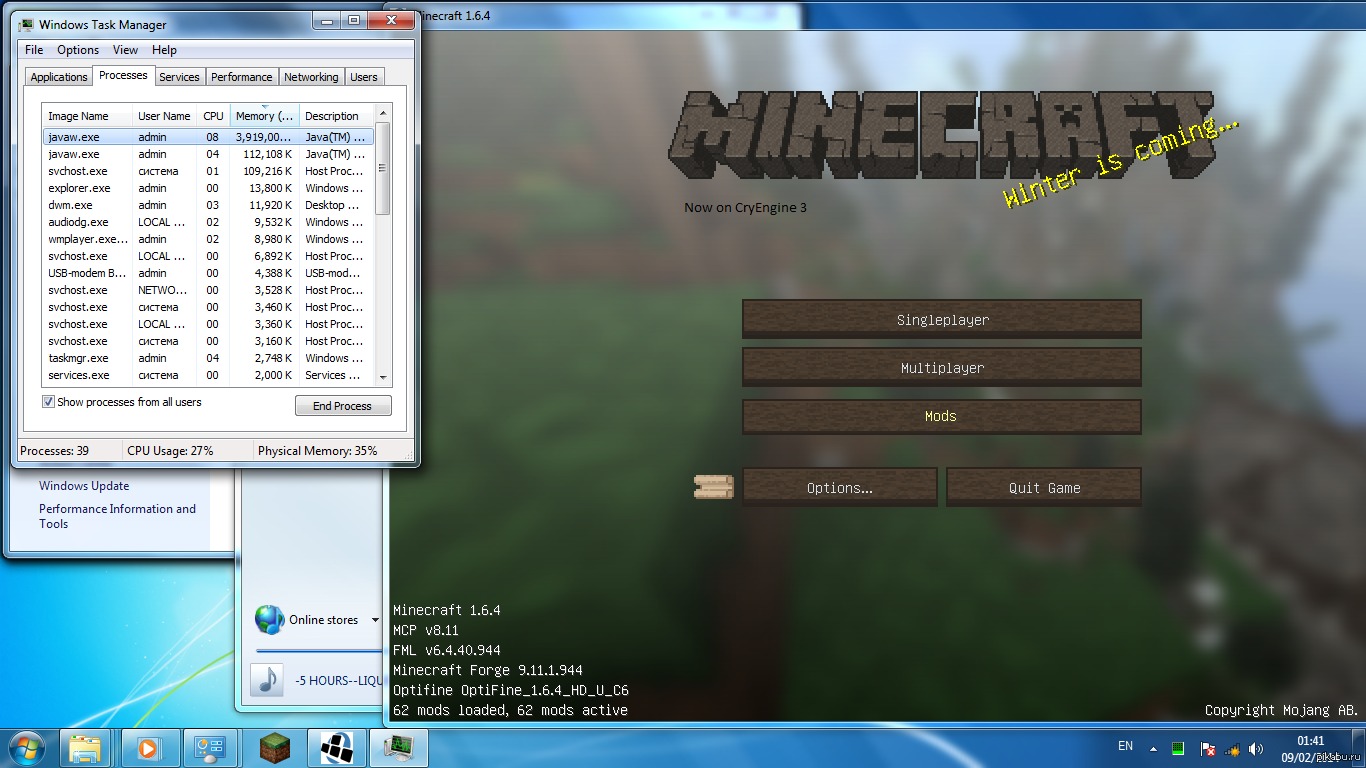This screenshot has width=1366, height=768.
Task: Click the wooden planks language icon by Options
Action: pyautogui.click(x=714, y=487)
